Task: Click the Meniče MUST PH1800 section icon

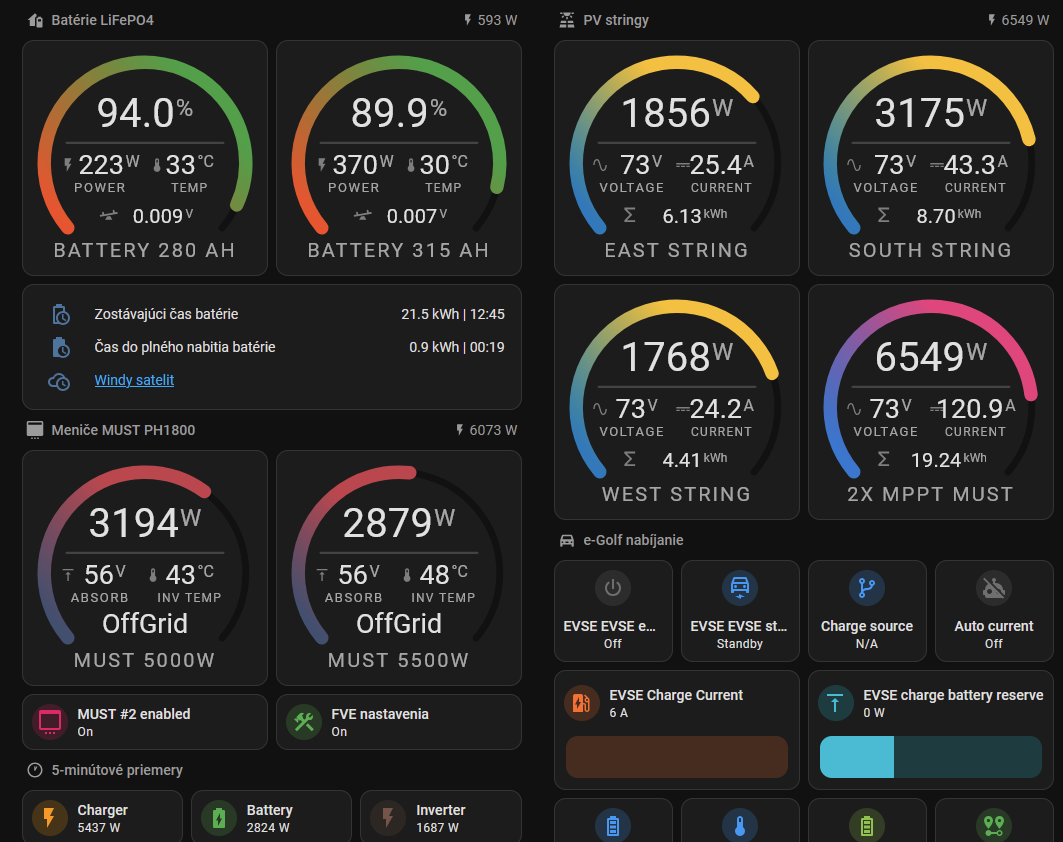Action: [x=35, y=430]
